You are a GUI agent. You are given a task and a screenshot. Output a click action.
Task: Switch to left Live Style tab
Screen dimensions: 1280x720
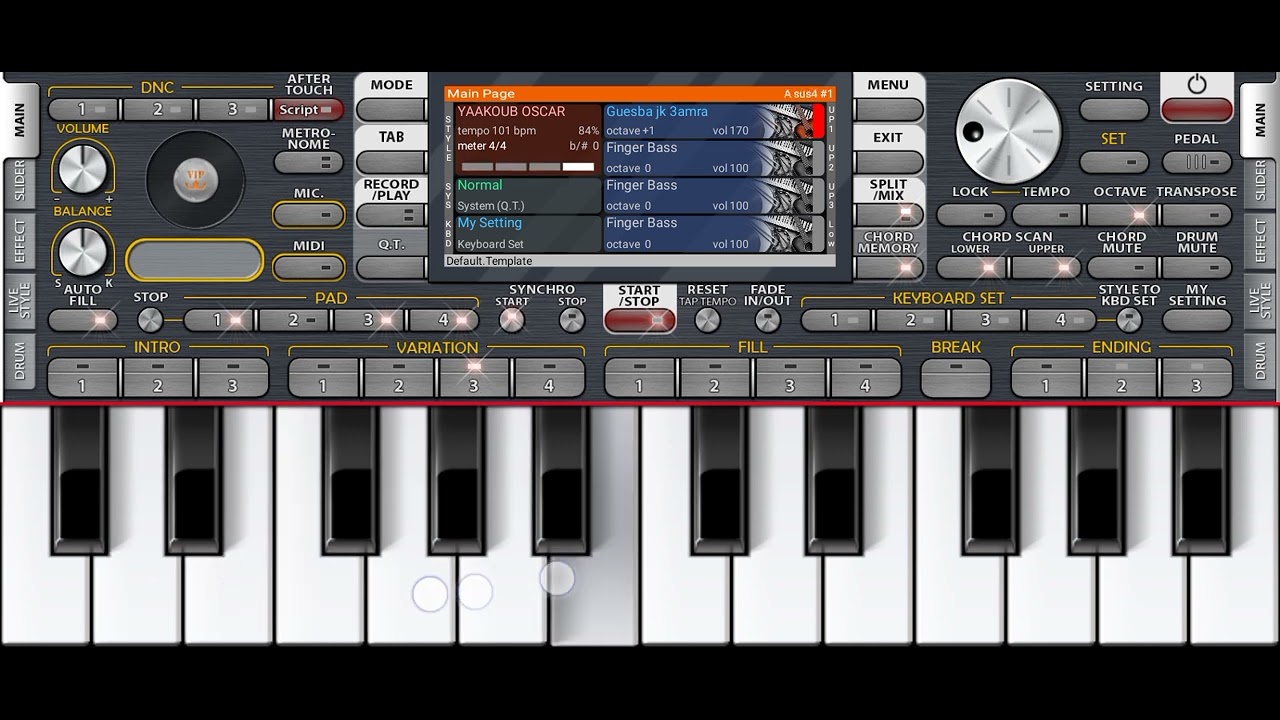[x=18, y=300]
